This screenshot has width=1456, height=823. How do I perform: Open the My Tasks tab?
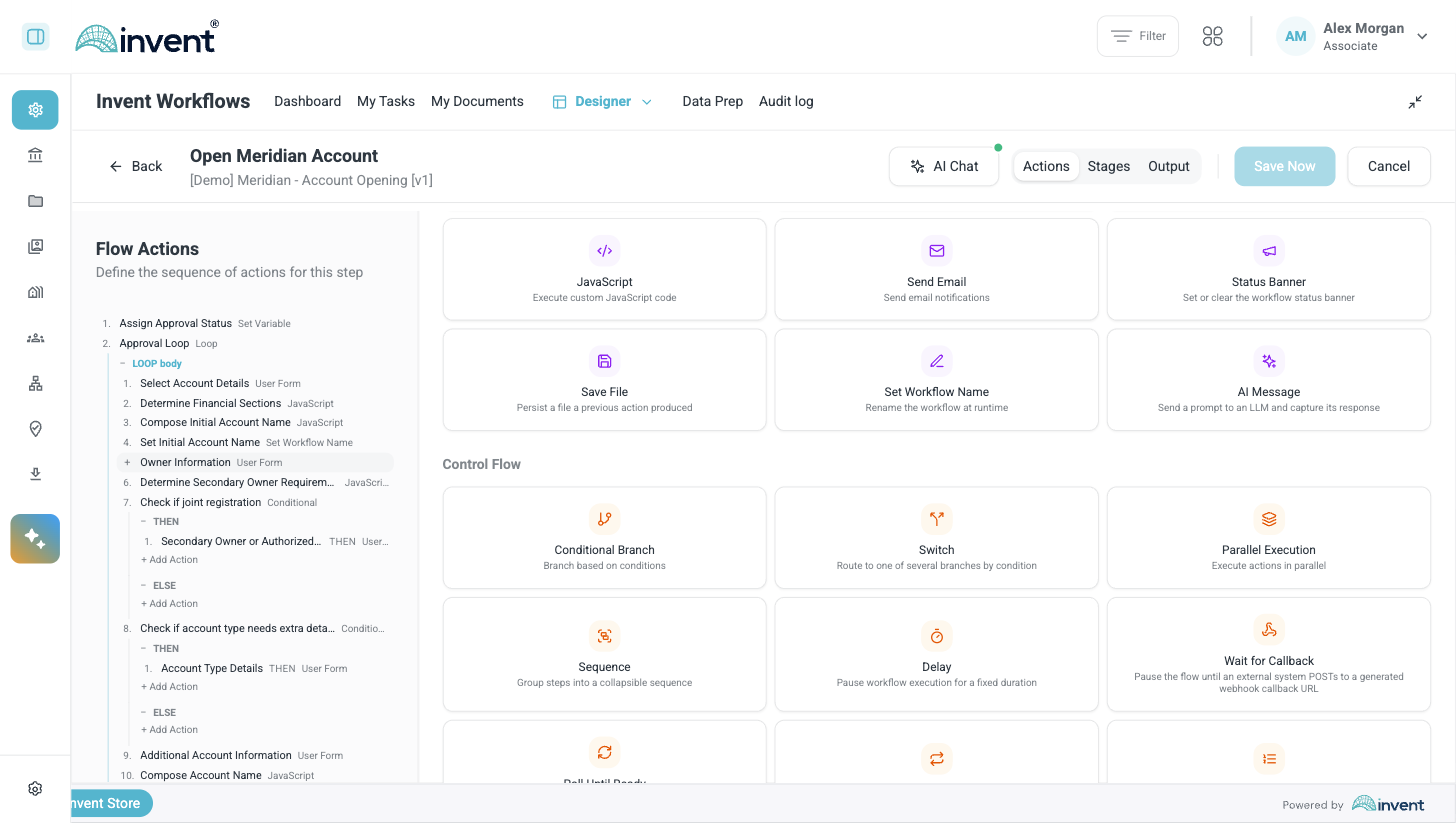click(x=386, y=101)
